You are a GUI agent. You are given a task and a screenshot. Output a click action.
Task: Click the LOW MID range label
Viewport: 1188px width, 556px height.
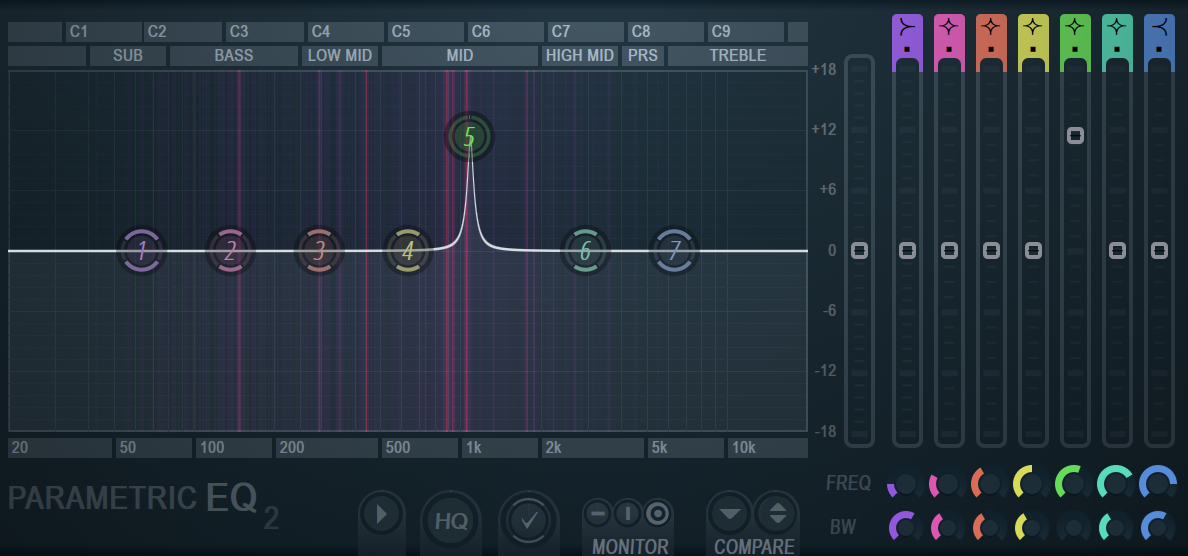pos(339,56)
